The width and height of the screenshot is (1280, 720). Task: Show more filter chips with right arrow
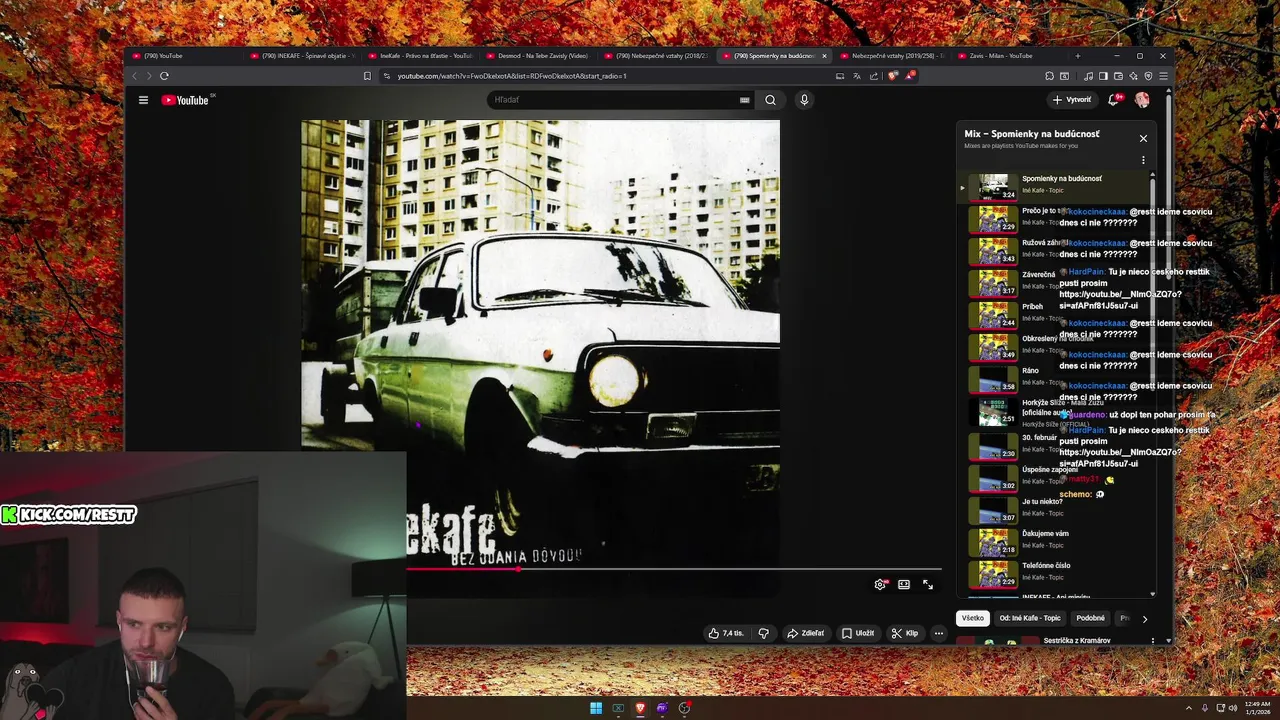point(1145,619)
